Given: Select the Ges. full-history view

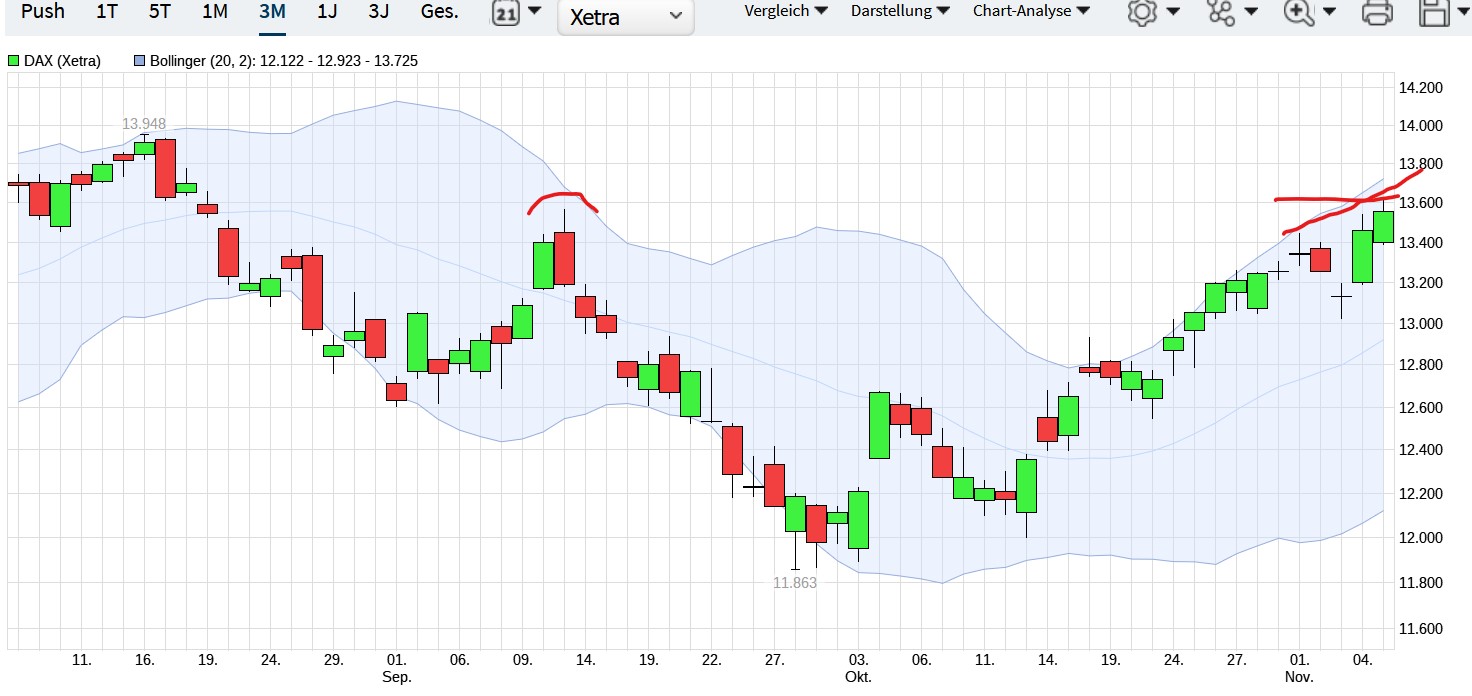Looking at the screenshot, I should coord(438,11).
